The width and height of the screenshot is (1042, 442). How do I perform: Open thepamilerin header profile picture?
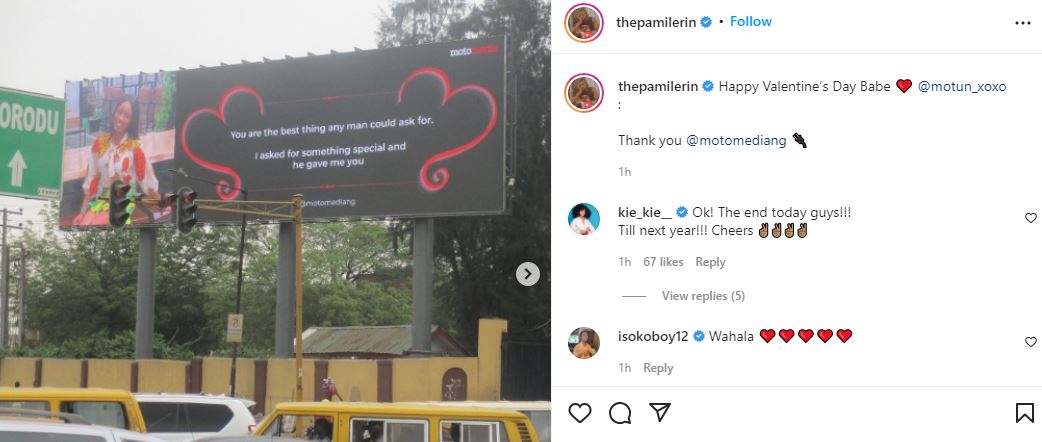pos(584,23)
